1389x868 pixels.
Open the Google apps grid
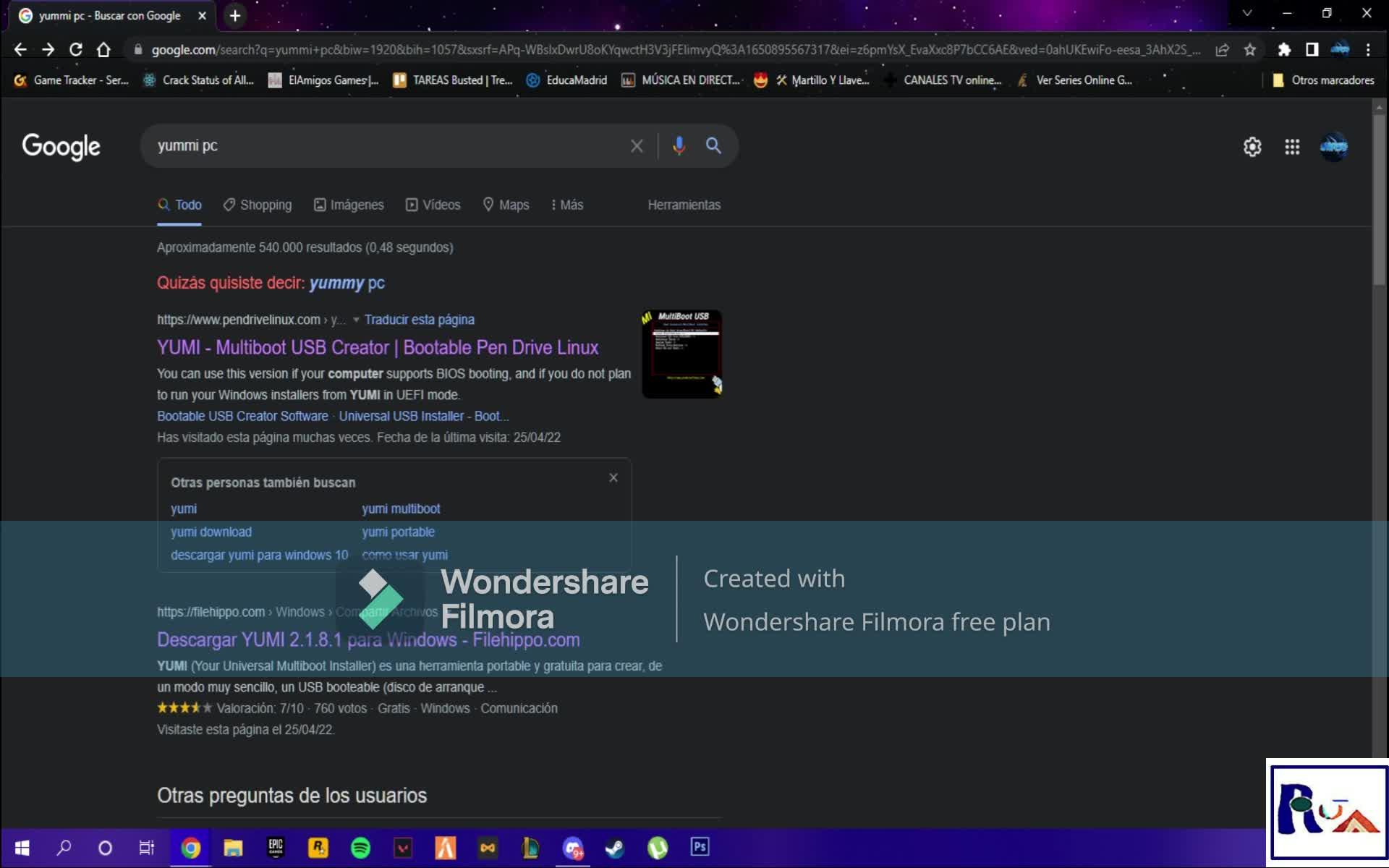click(x=1292, y=147)
